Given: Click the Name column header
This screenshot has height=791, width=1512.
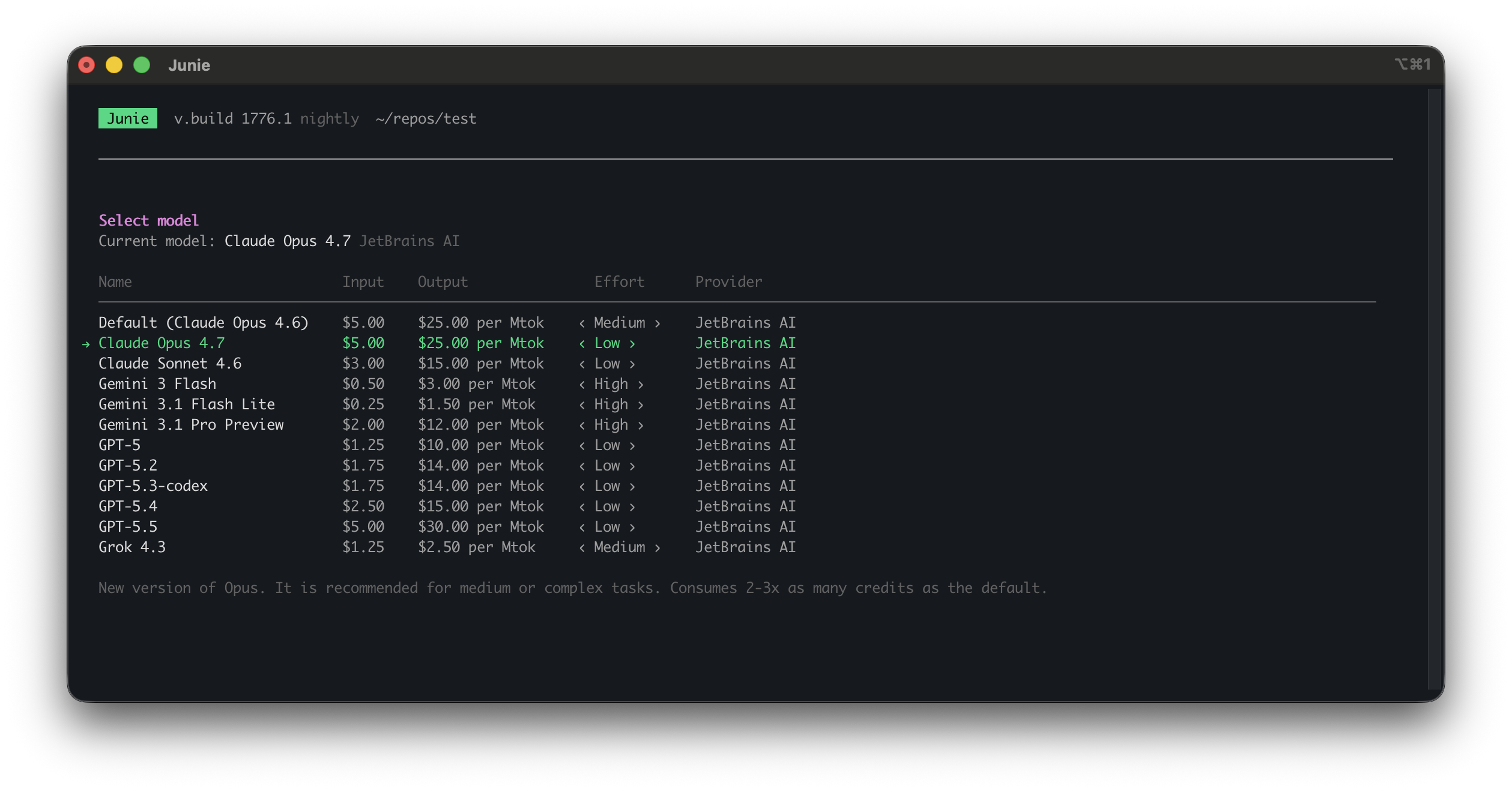Looking at the screenshot, I should 115,282.
